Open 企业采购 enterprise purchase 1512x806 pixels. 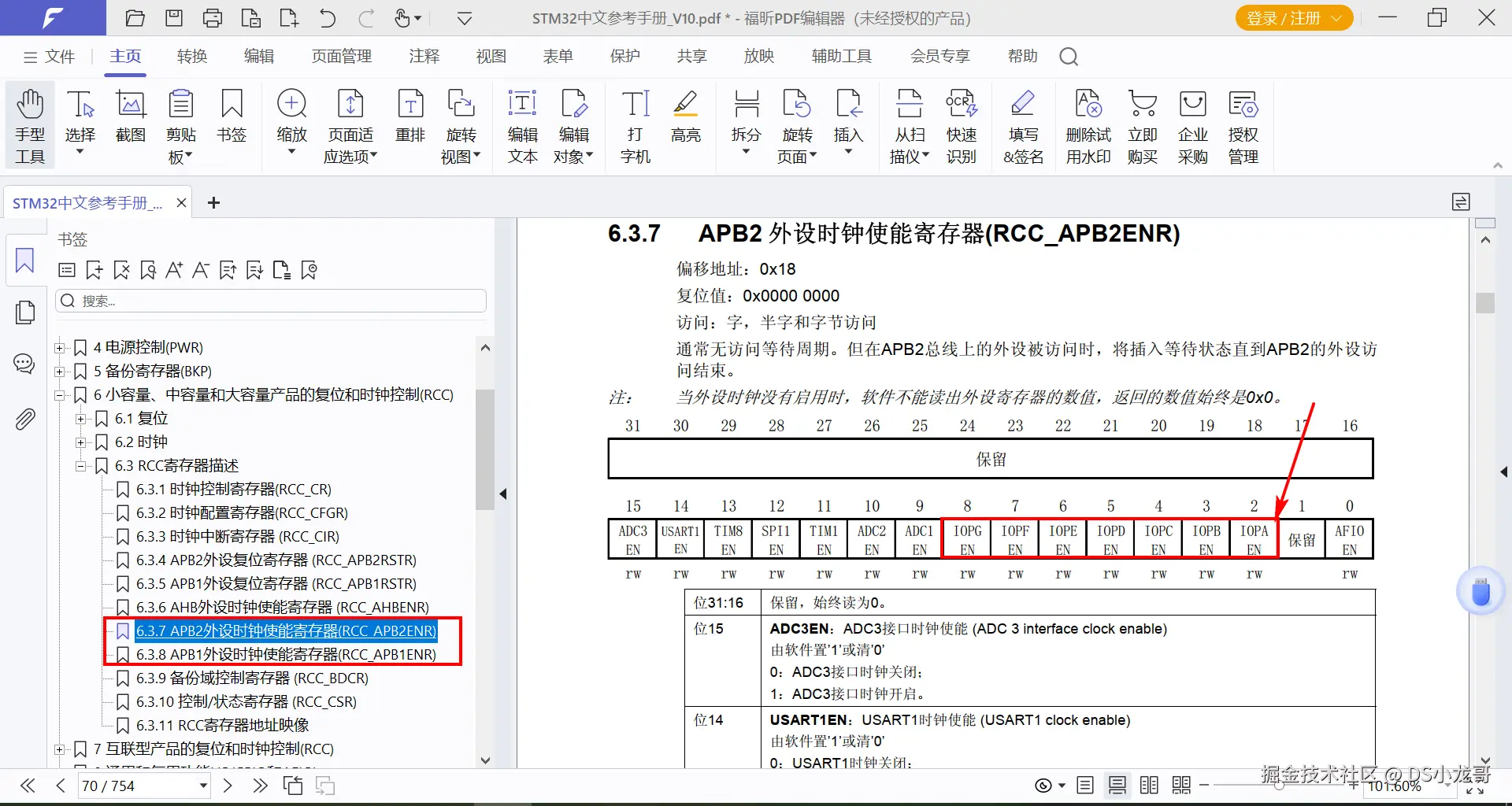coord(1193,126)
